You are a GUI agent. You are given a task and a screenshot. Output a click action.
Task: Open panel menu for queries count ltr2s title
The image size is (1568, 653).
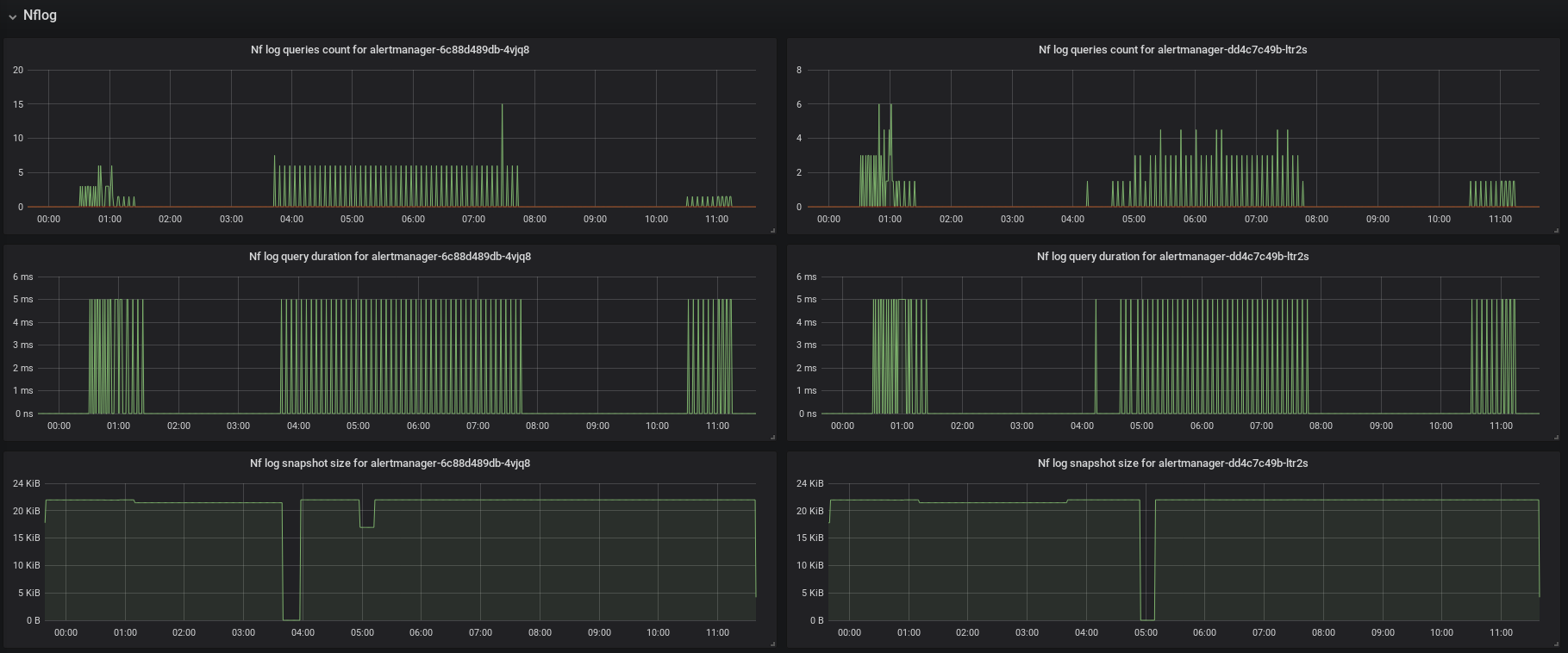point(1172,50)
